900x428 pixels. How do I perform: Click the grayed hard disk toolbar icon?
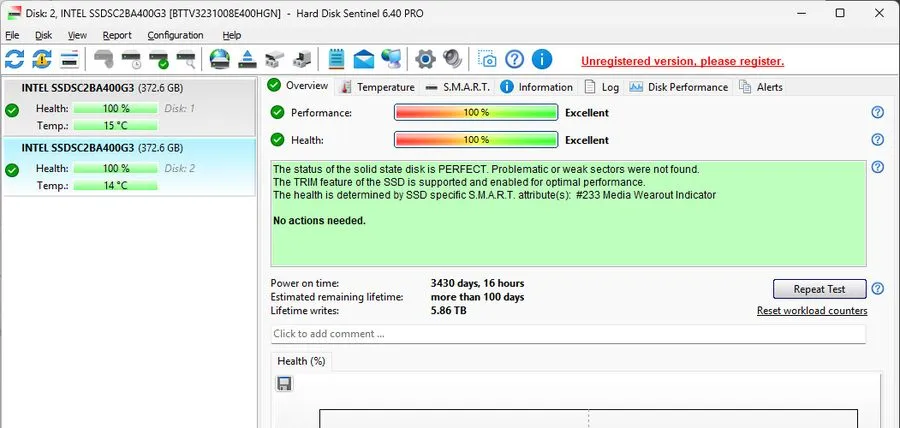(103, 59)
